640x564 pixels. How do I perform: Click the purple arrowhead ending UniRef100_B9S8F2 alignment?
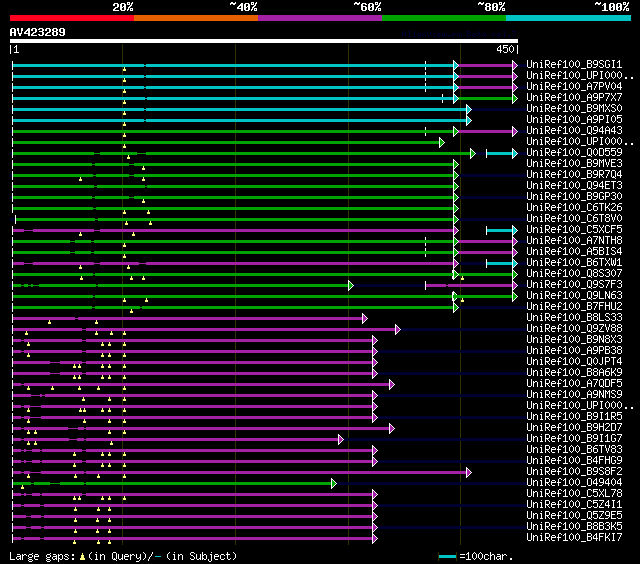(x=469, y=473)
